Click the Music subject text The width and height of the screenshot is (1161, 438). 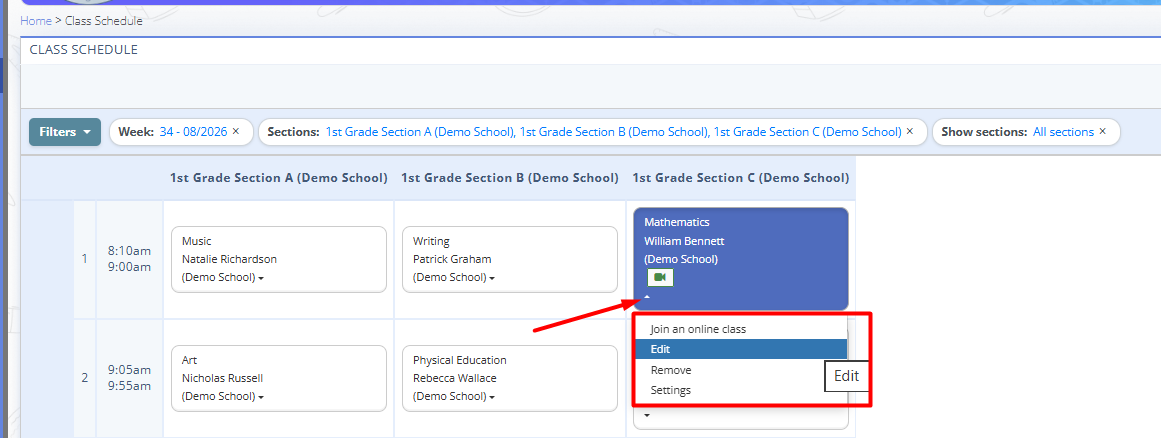coord(197,240)
